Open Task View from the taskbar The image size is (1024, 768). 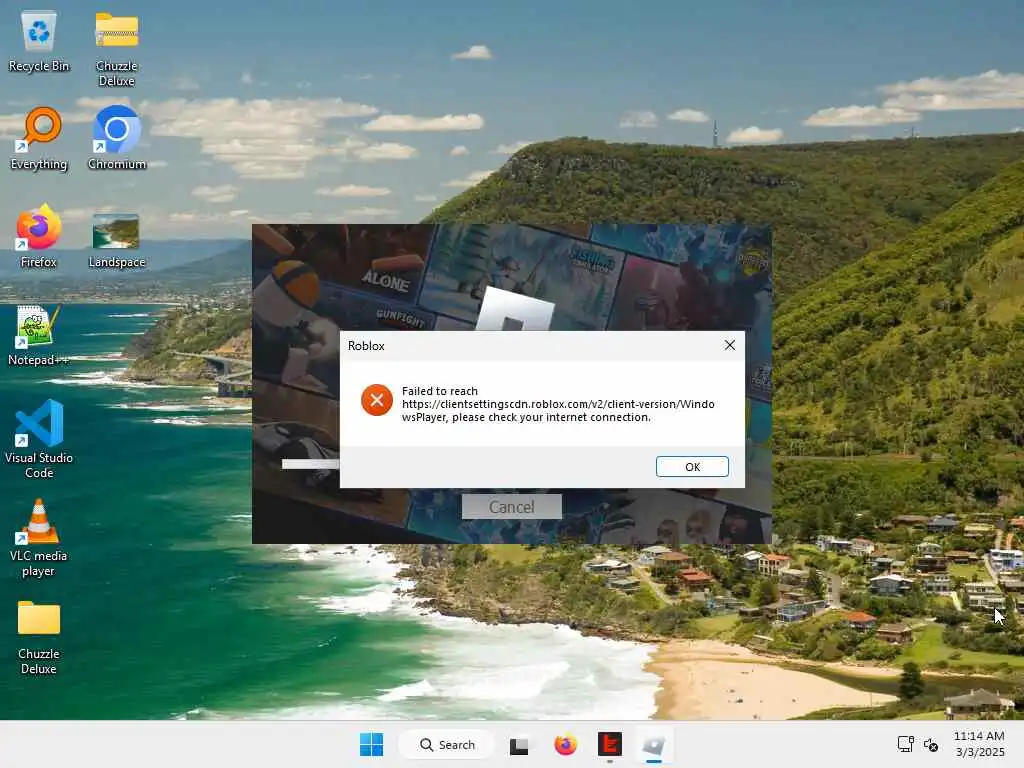(519, 744)
